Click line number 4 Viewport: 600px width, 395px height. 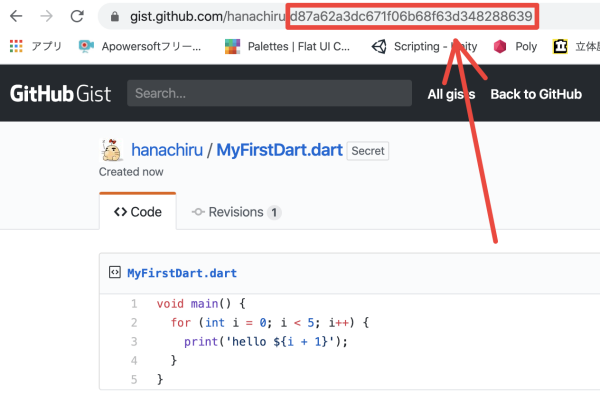coord(134,360)
